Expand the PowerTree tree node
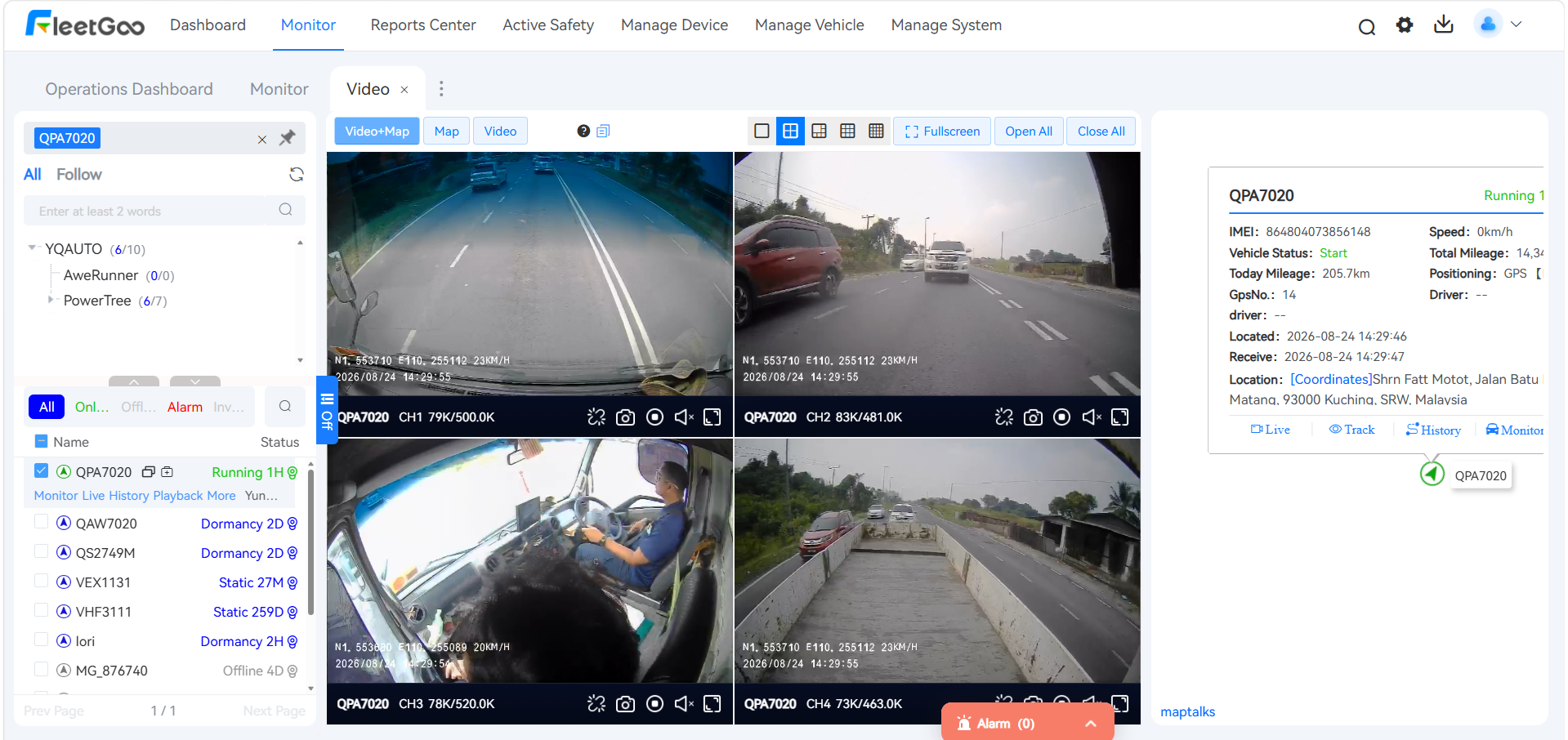 click(51, 300)
